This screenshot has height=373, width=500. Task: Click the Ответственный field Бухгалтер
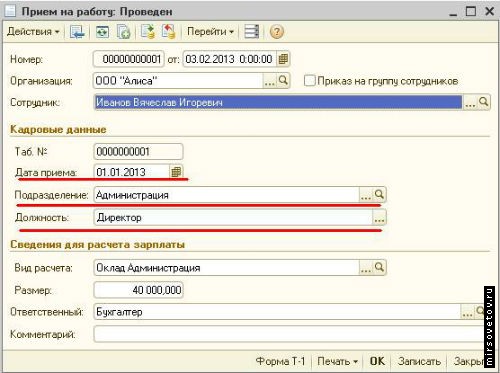click(x=277, y=312)
